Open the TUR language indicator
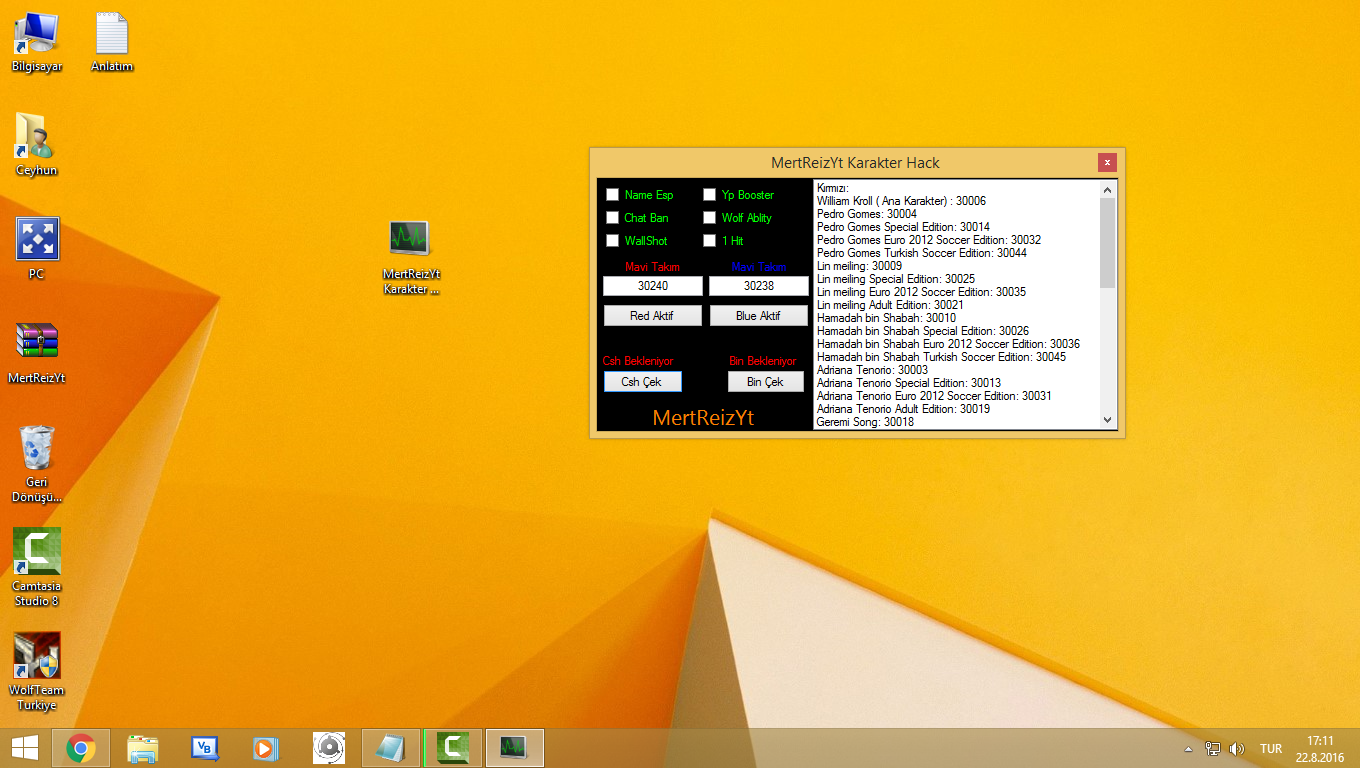 pos(1271,748)
